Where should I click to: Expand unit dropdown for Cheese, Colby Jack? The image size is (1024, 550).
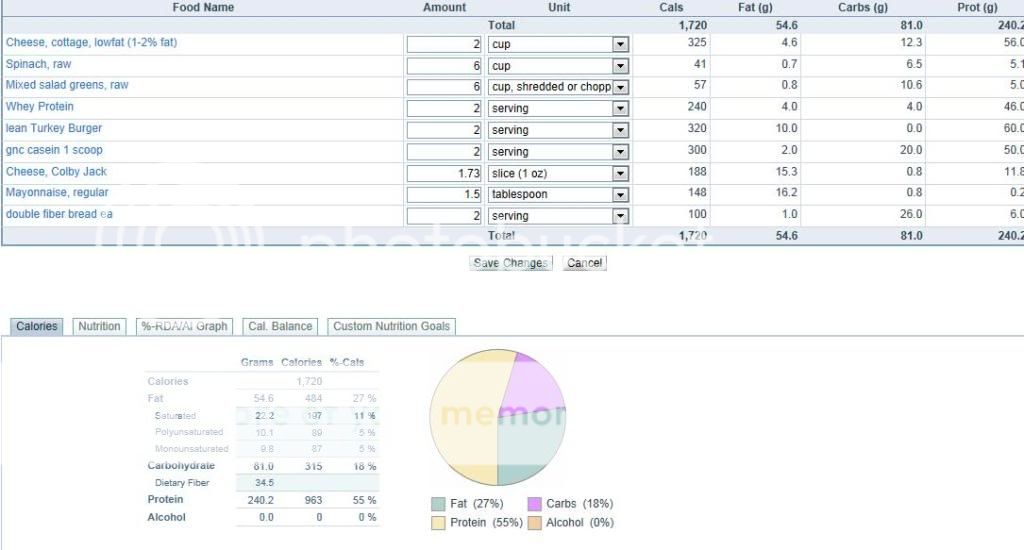pyautogui.click(x=620, y=174)
